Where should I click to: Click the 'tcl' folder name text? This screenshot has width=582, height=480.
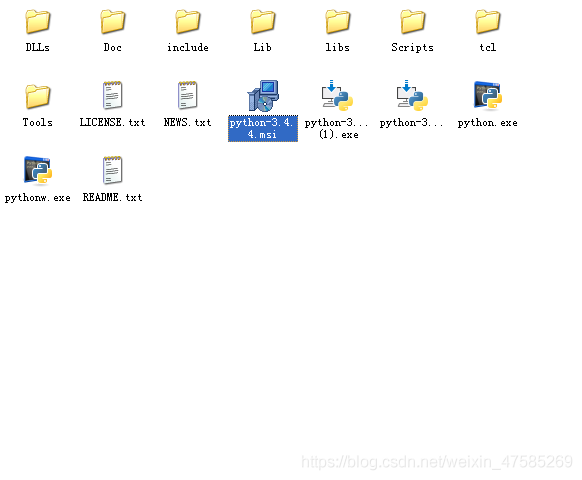(487, 48)
